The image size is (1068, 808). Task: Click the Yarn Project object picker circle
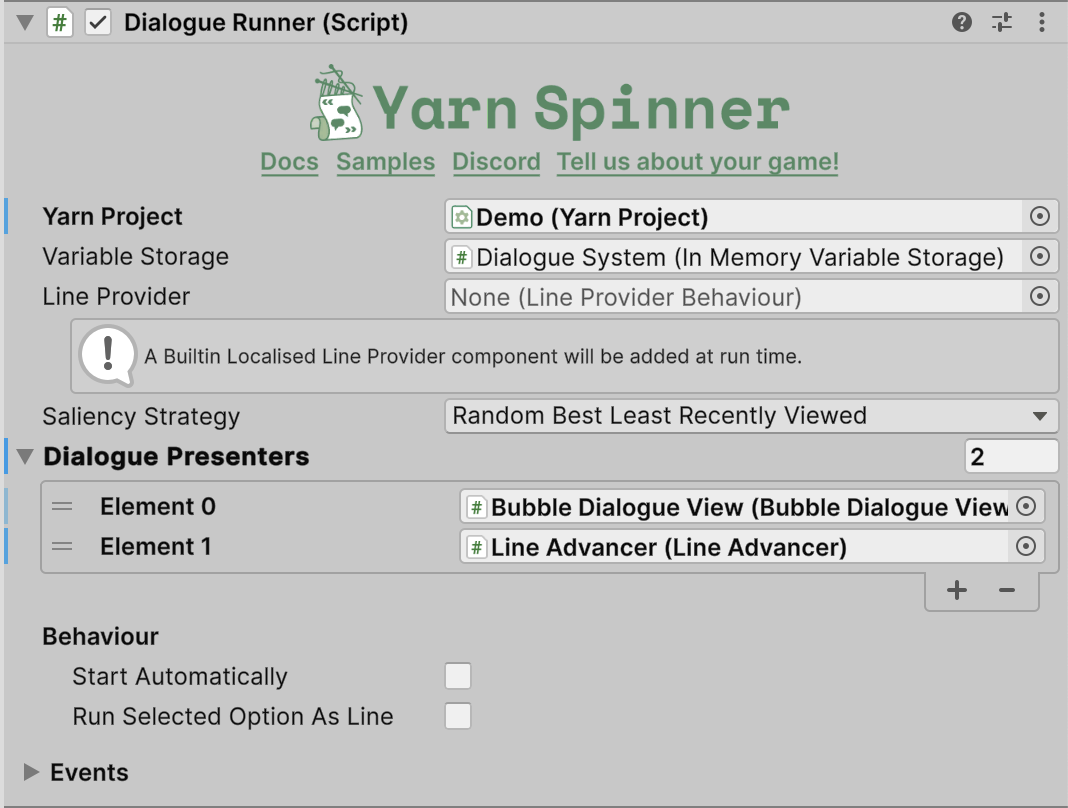pyautogui.click(x=1040, y=217)
